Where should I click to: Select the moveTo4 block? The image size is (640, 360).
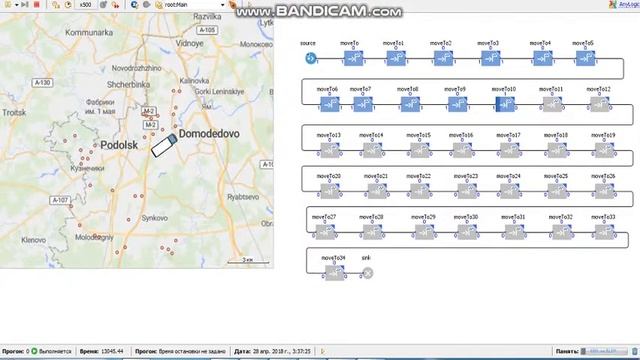pos(543,58)
